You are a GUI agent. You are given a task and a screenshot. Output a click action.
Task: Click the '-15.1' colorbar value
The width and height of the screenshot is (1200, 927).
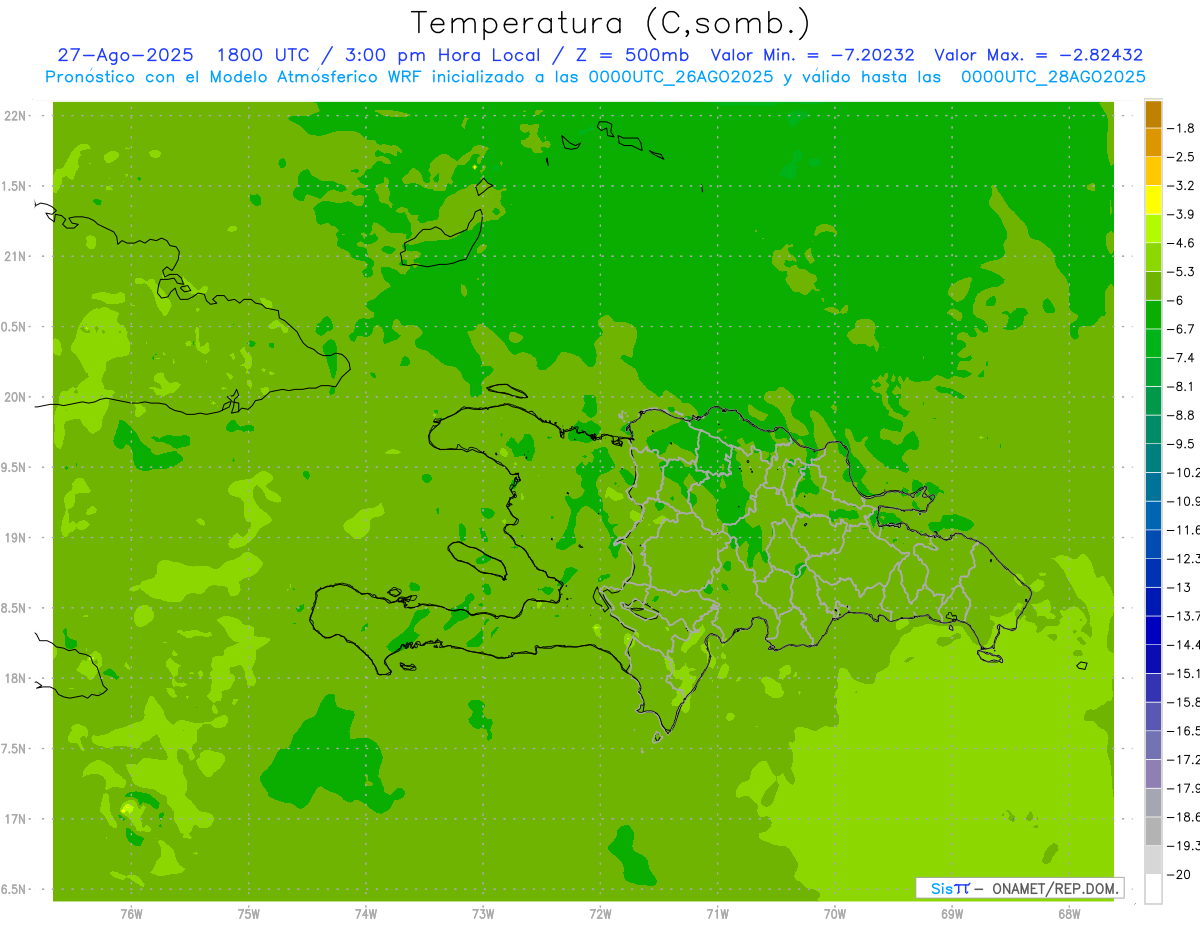coord(1184,673)
